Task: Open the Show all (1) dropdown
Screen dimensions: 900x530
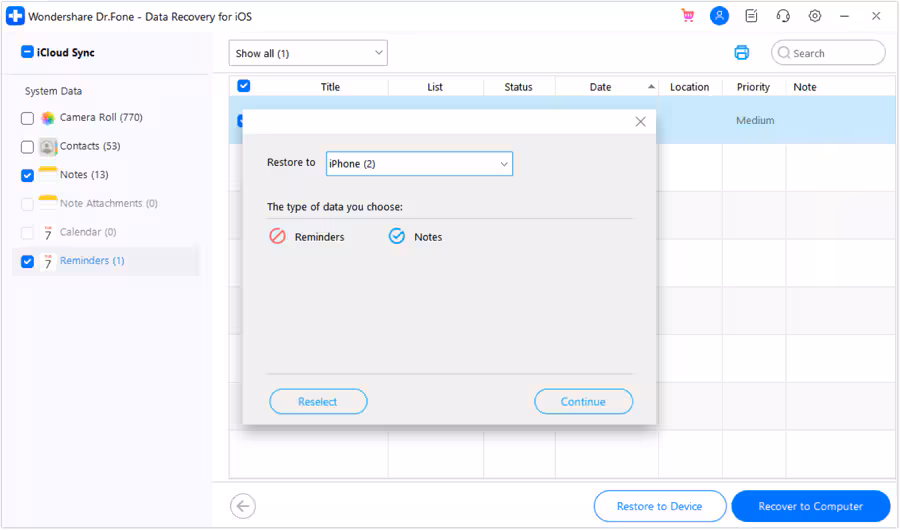Action: pos(308,53)
